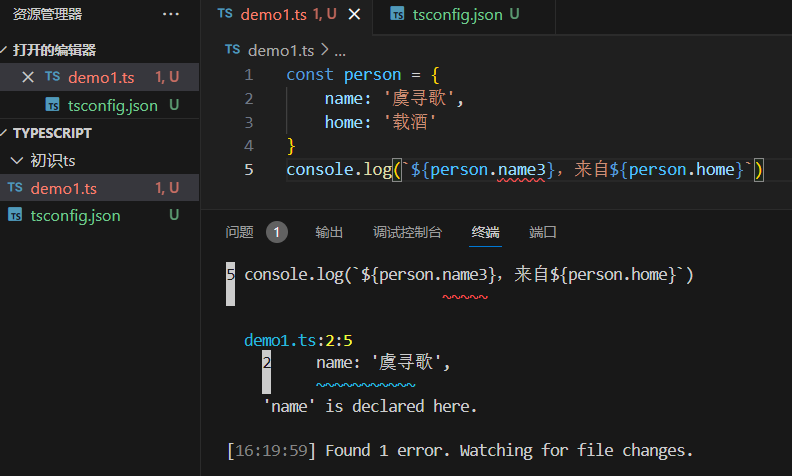Open demo1.ts from open editors list
The height and width of the screenshot is (476, 792).
click(x=100, y=77)
